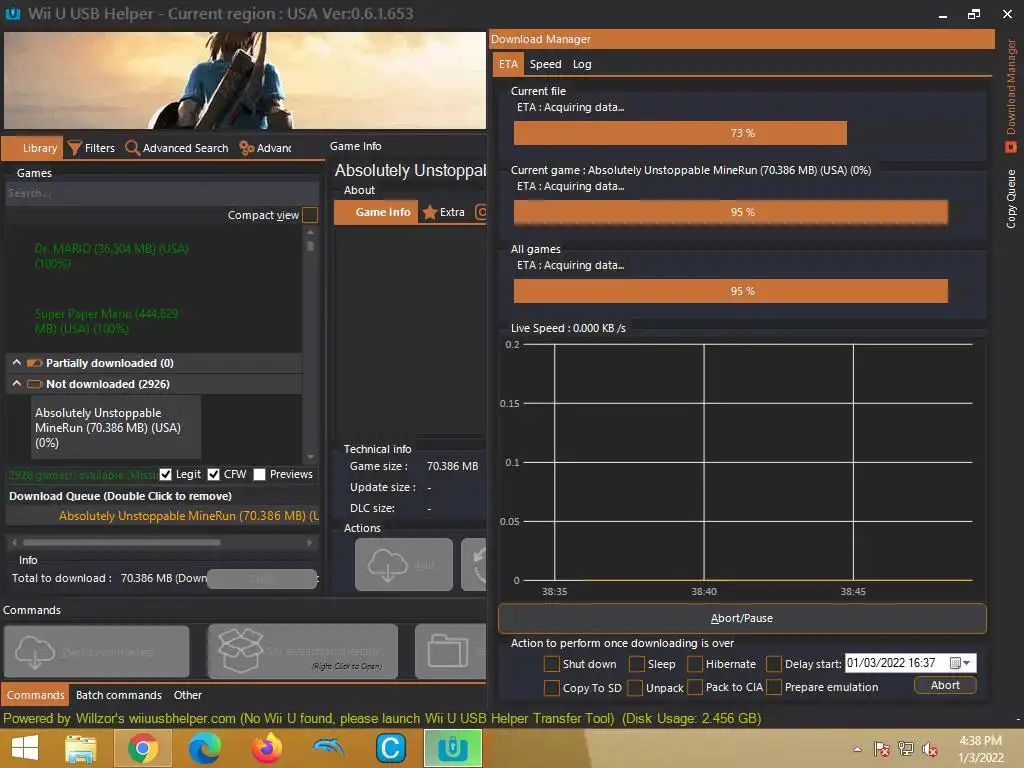The image size is (1024, 768).
Task: Click the partially downloaded battery icon
Action: (x=35, y=363)
